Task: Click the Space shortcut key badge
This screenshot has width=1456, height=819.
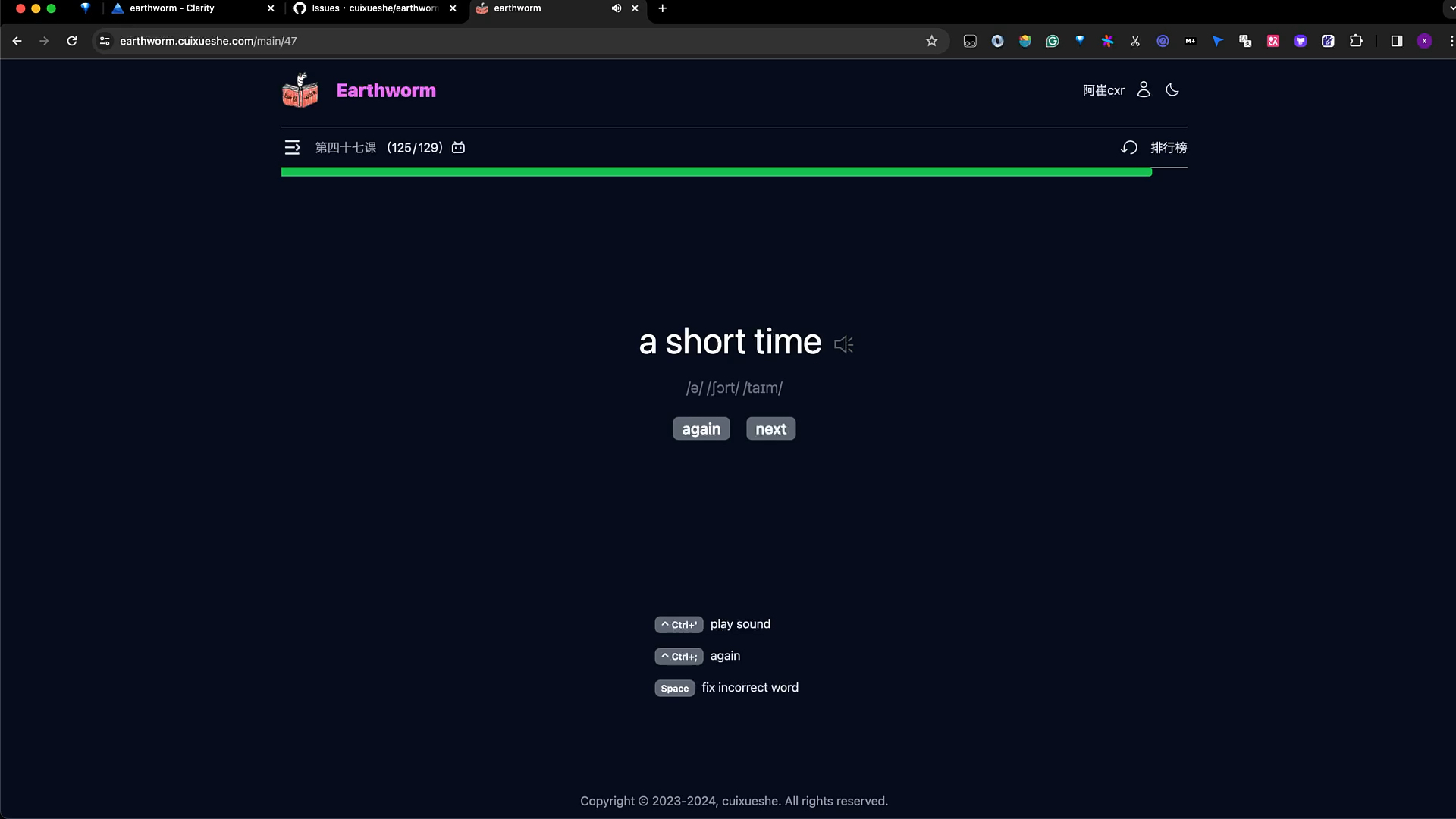Action: (674, 688)
